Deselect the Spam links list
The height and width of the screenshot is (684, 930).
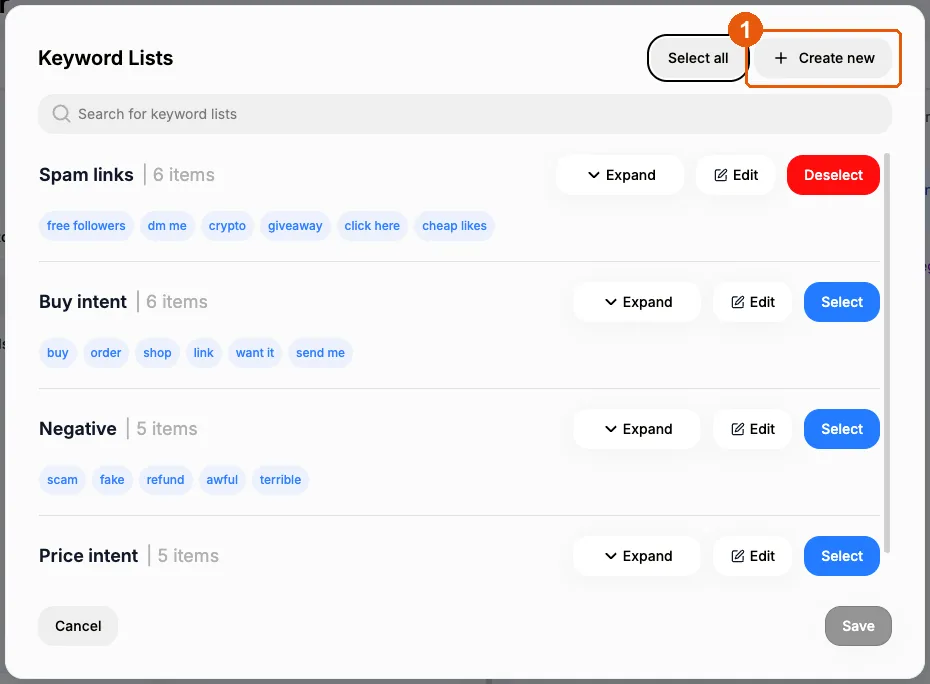833,175
